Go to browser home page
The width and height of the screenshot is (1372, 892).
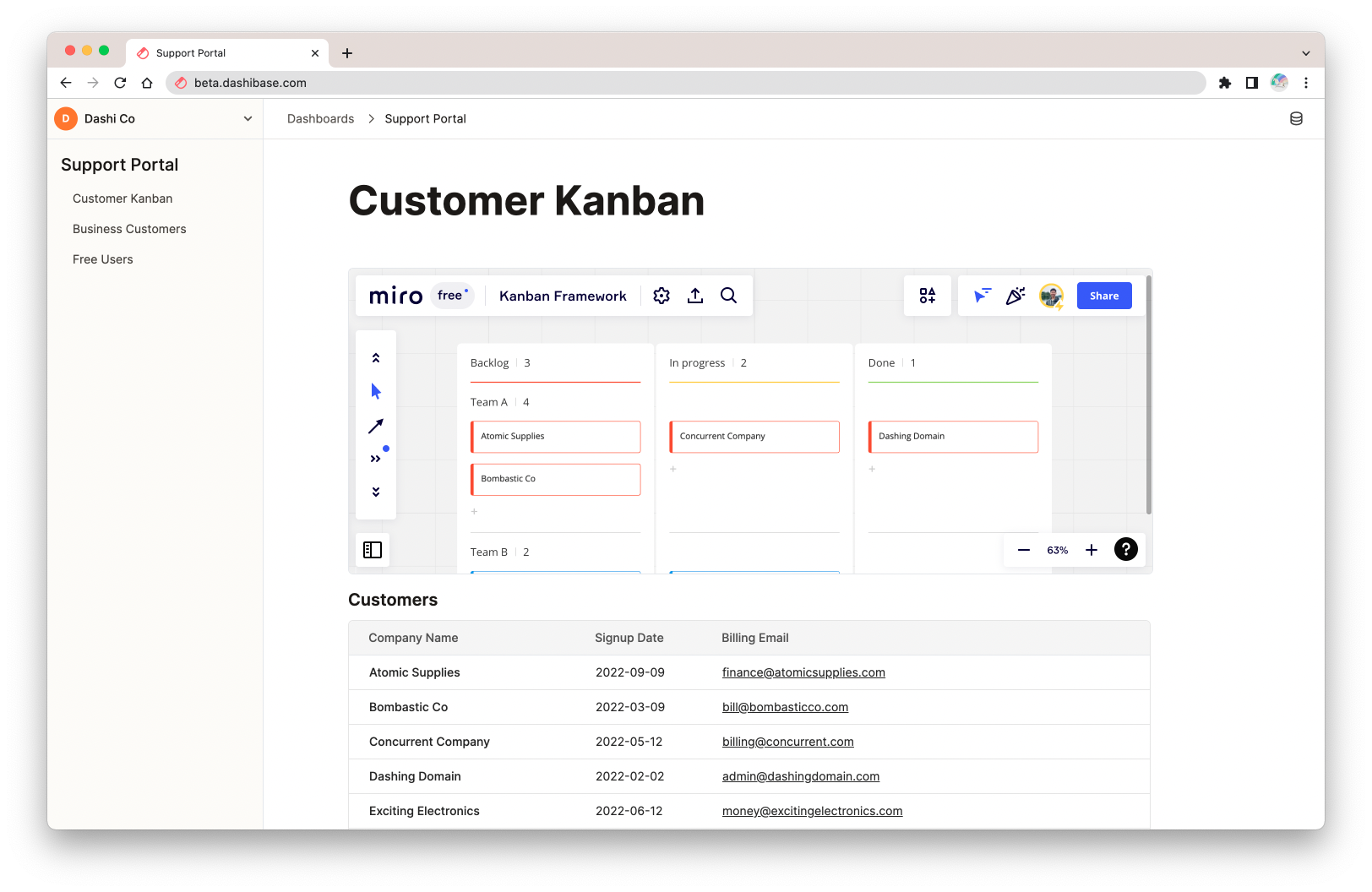tap(147, 83)
